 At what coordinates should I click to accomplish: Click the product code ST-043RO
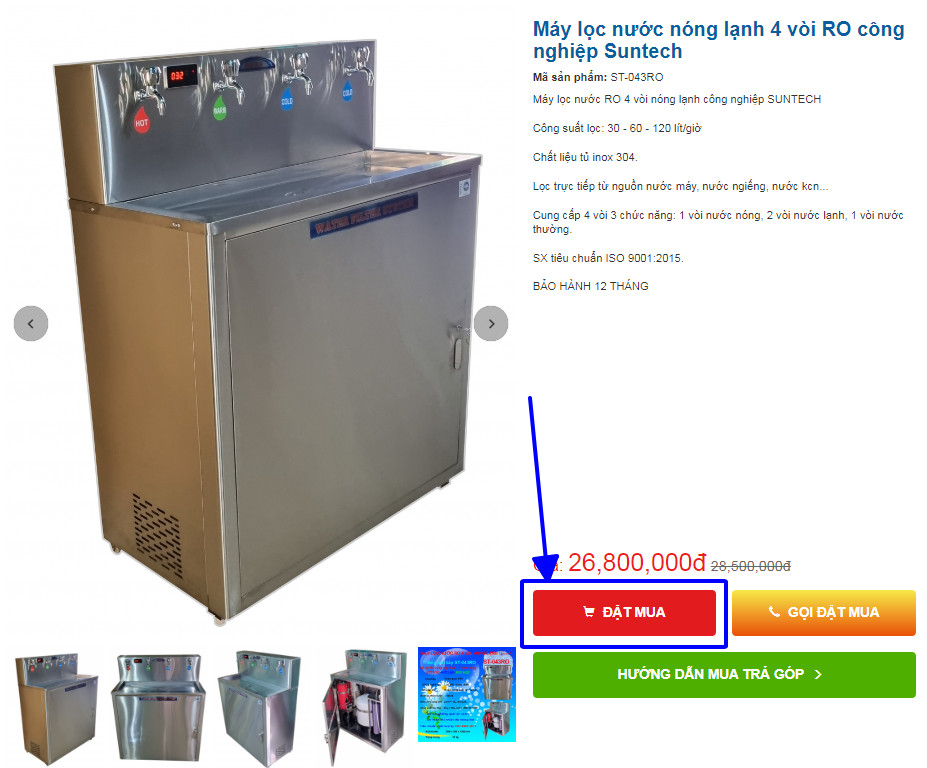tap(637, 77)
